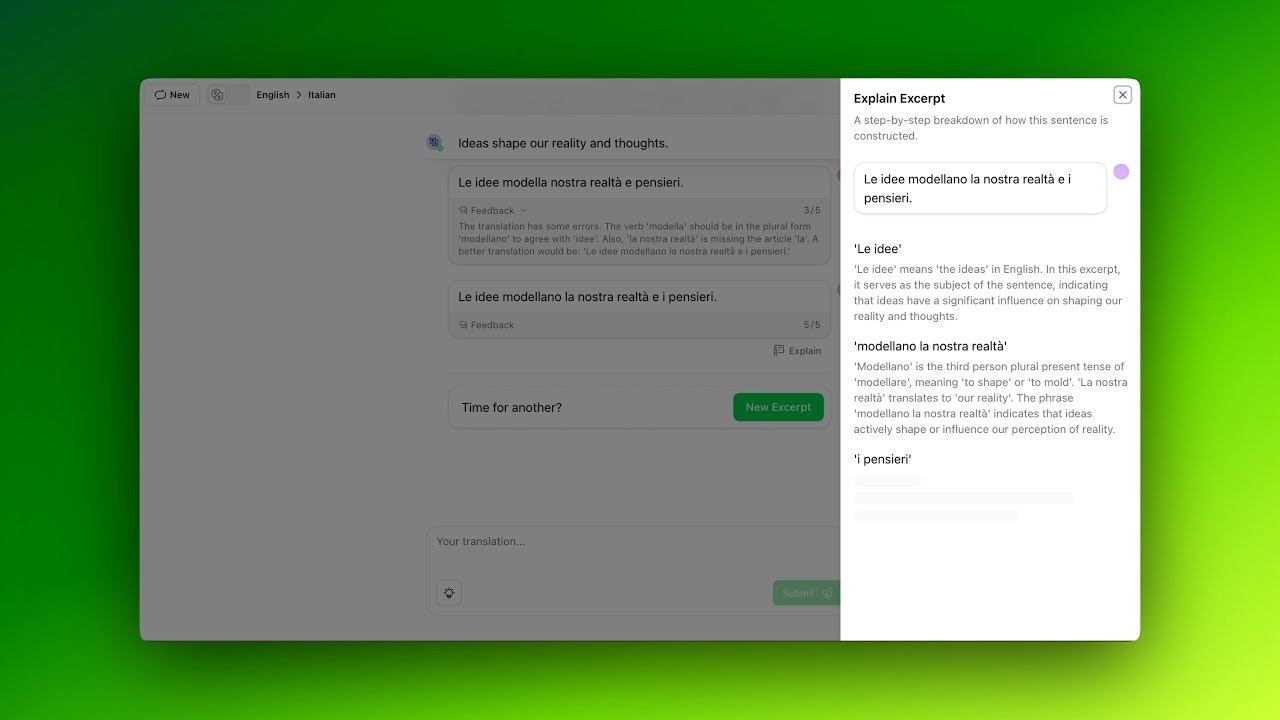The image size is (1280, 720).
Task: Open Explain for the second translation
Action: (797, 351)
